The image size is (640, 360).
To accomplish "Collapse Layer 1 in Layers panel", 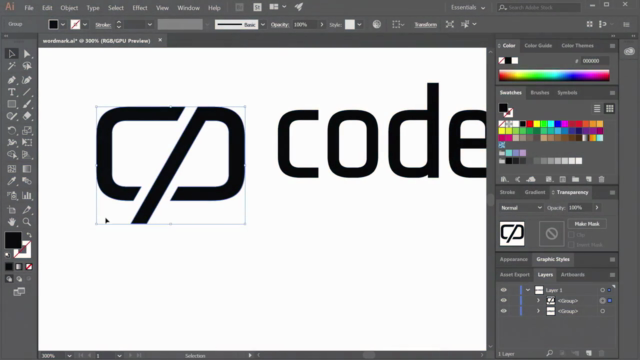I will [x=528, y=290].
